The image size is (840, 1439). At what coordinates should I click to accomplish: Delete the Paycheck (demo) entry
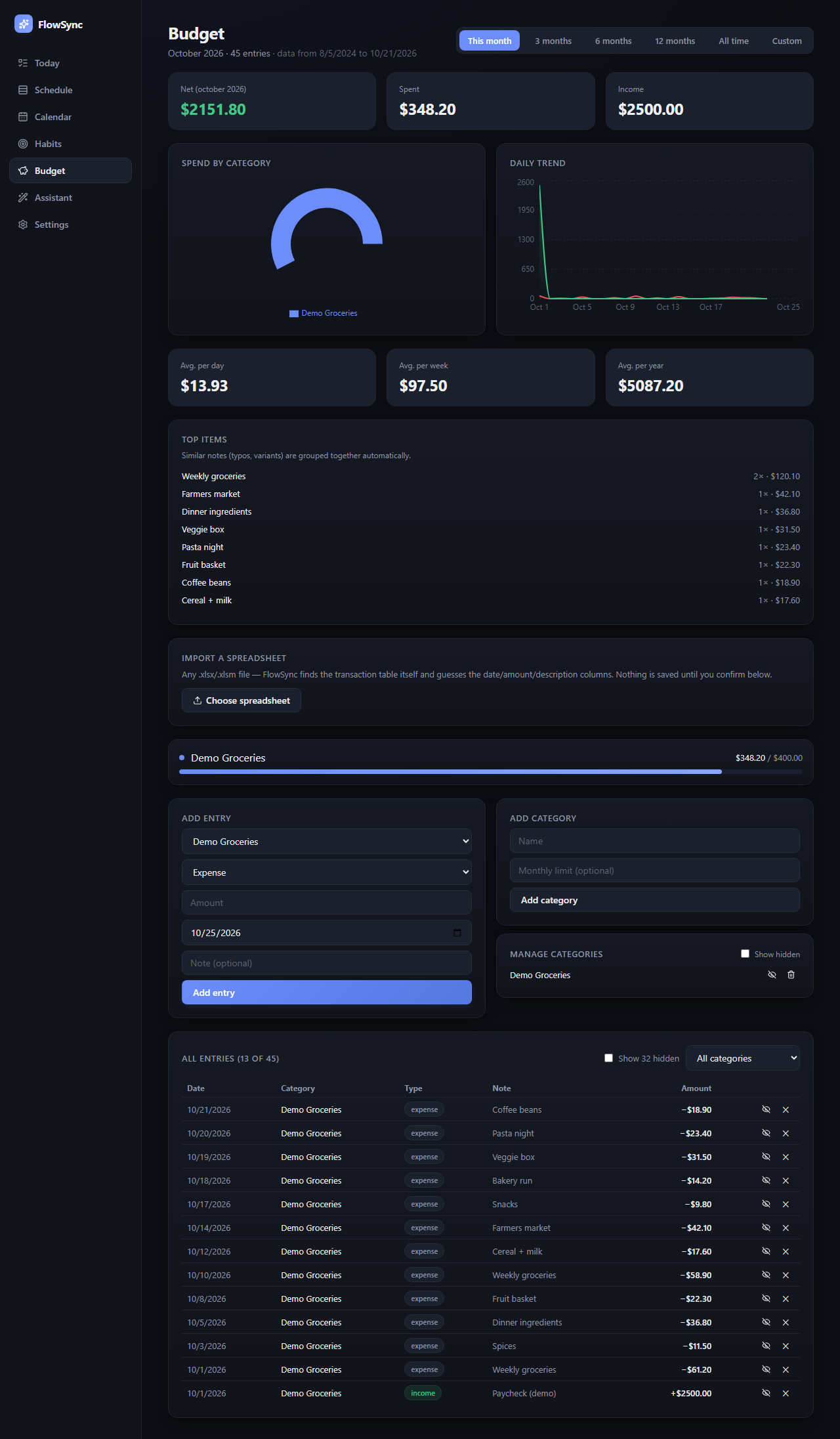(x=786, y=1393)
